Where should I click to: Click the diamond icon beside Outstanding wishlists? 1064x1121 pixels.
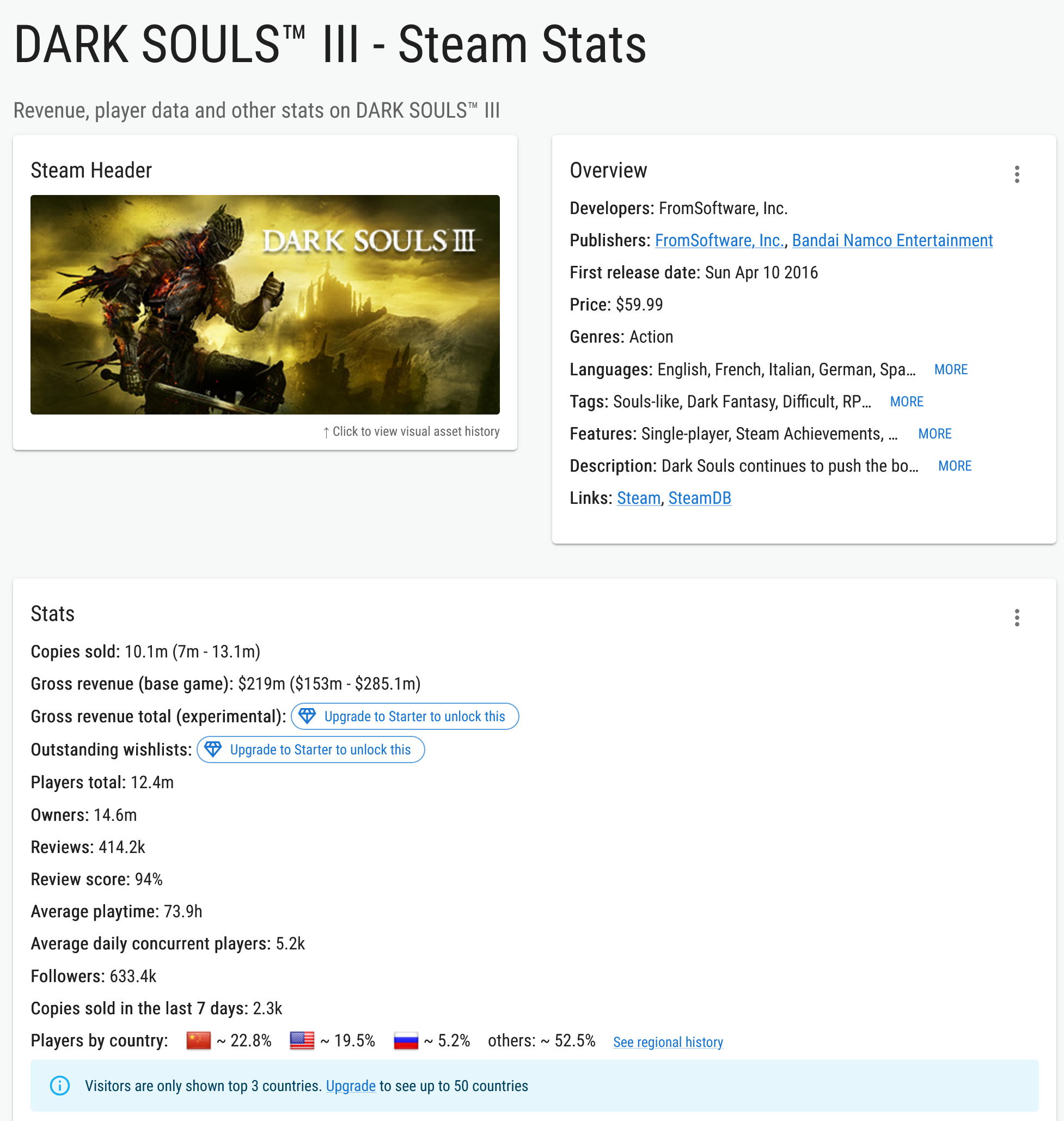point(213,749)
